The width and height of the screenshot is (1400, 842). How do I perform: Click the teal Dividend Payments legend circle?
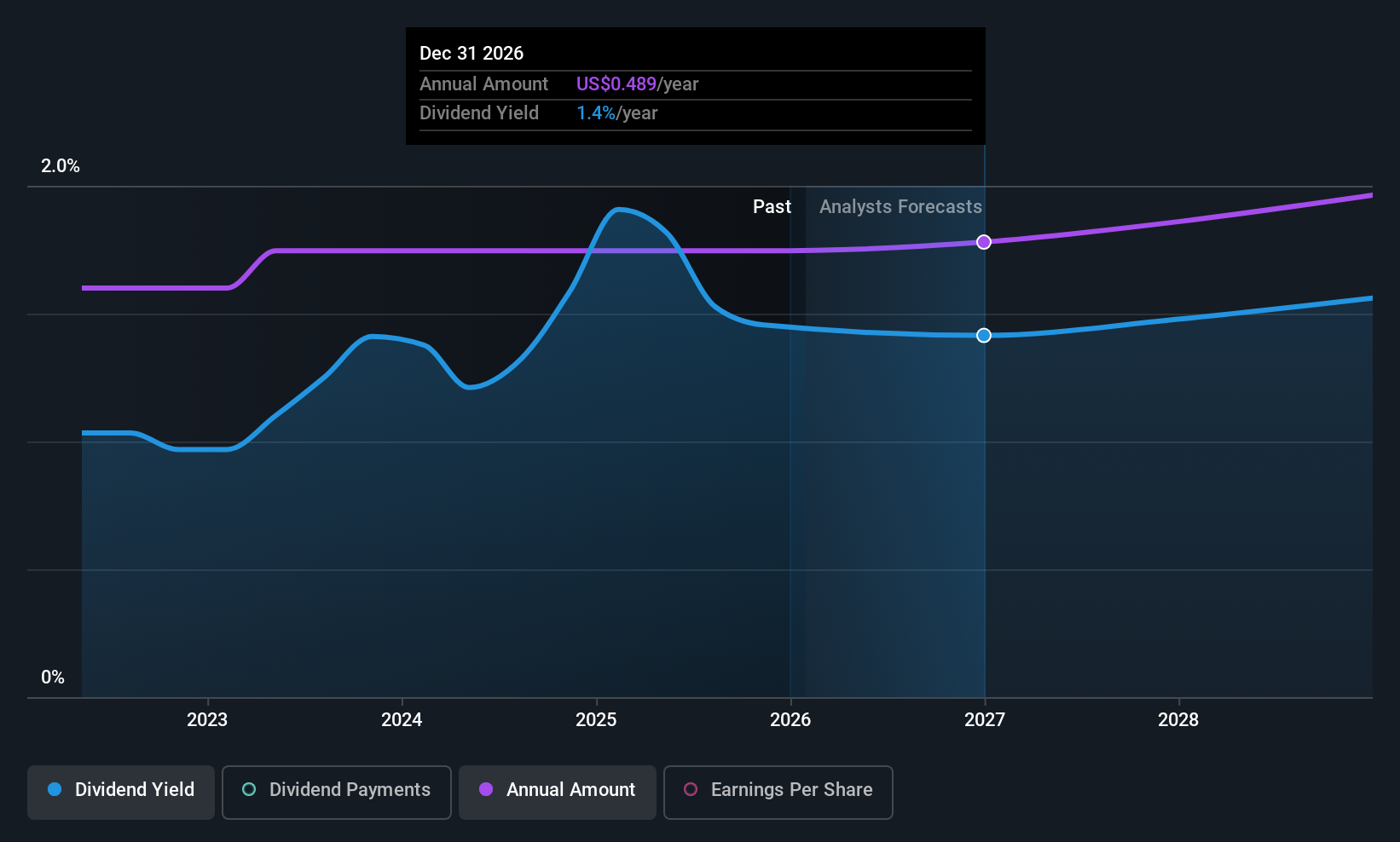(249, 789)
